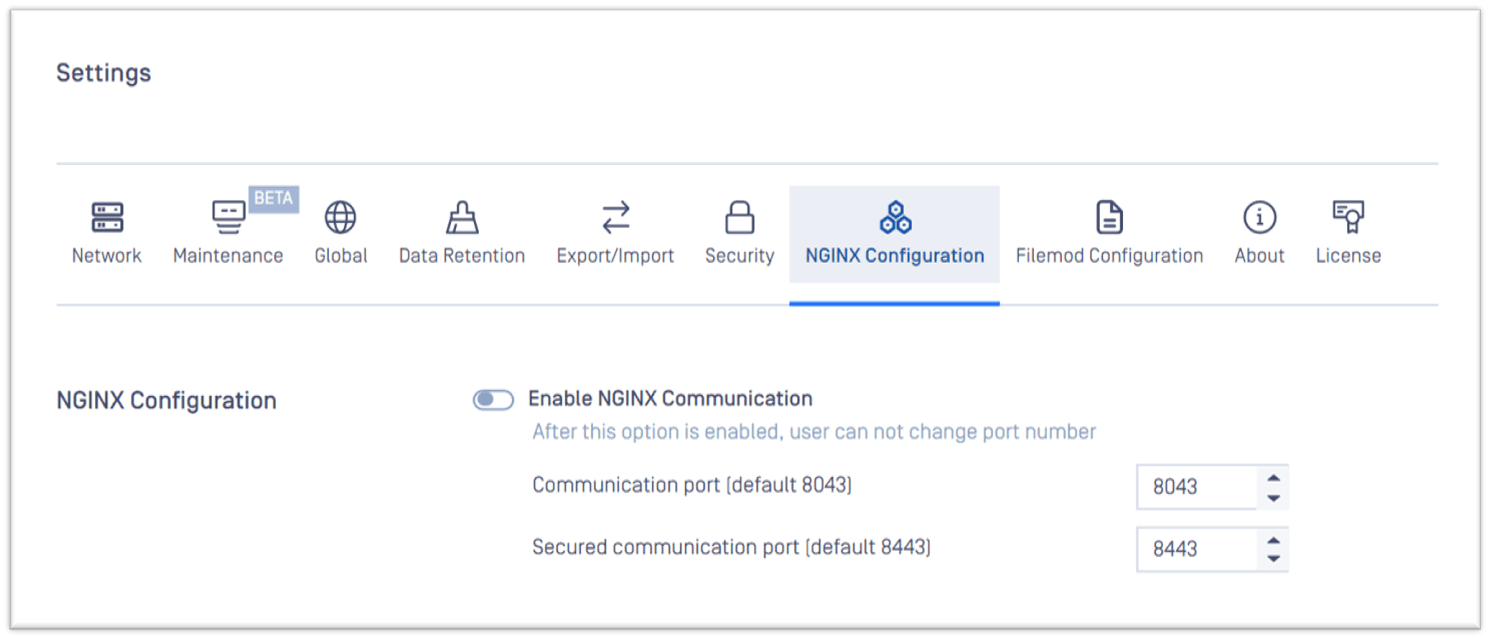
Task: Click the BETA badge on Maintenance
Action: click(x=274, y=198)
